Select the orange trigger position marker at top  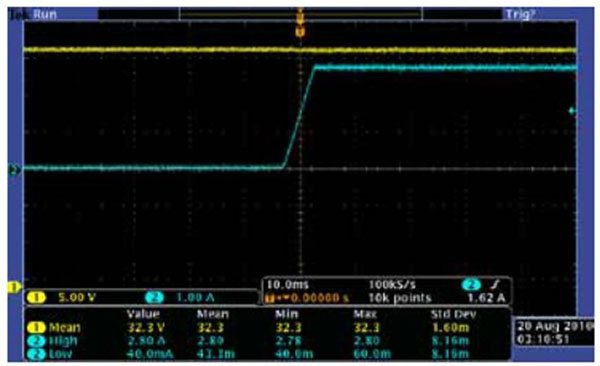[300, 31]
